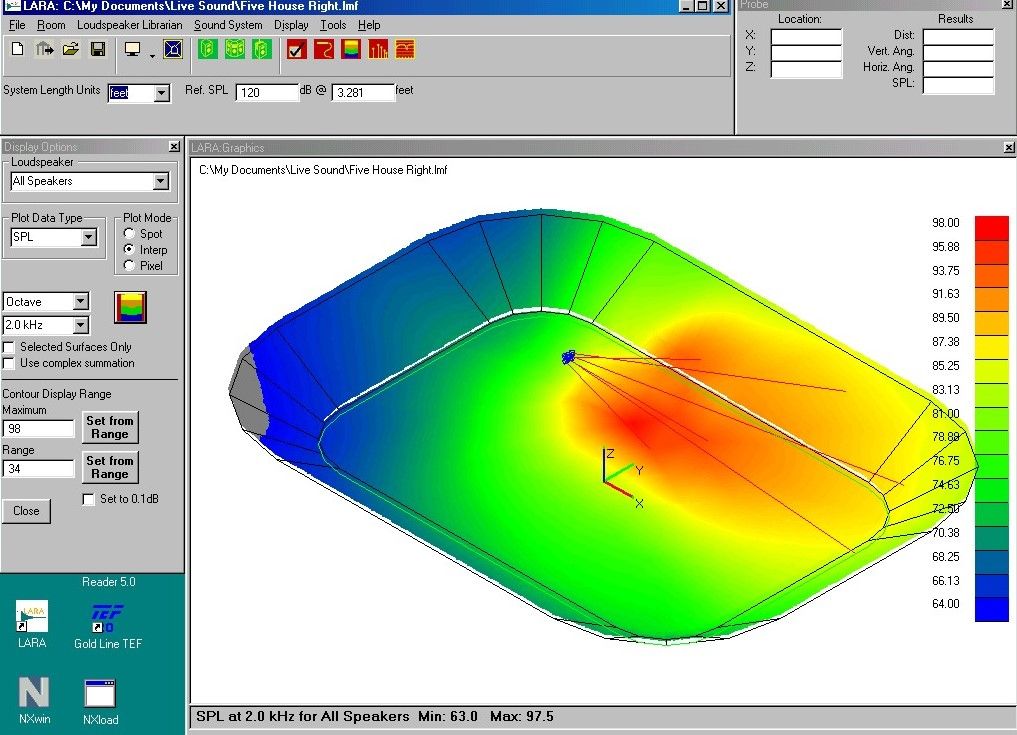Open the 2.0 kHz frequency dropdown
1017x735 pixels.
pos(81,325)
